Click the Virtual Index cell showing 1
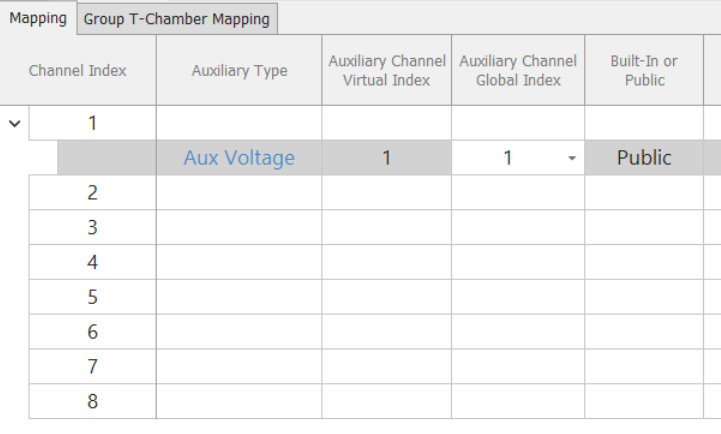Screen dimensions: 721x434 (386, 158)
